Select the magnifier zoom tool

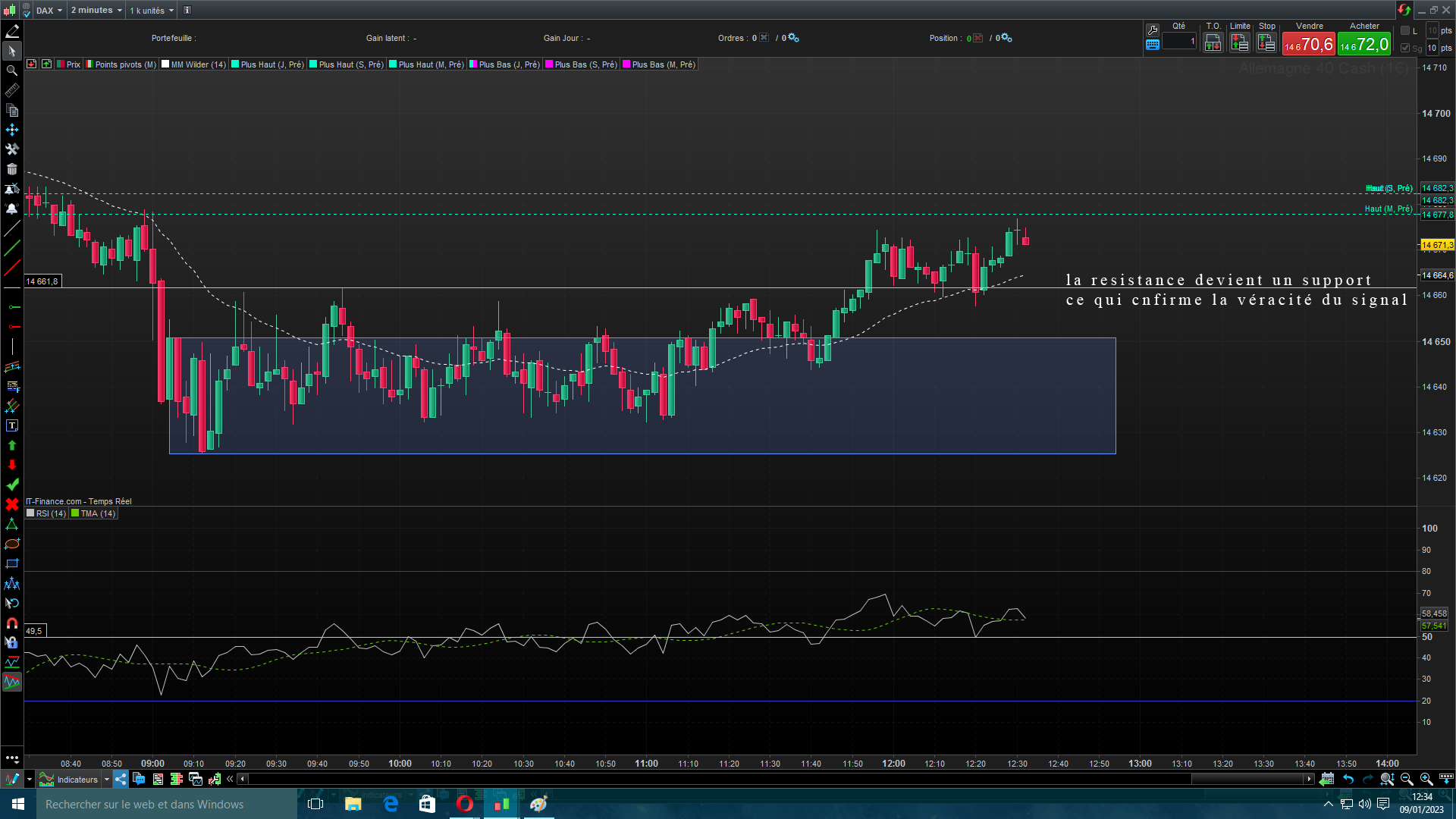[11, 71]
